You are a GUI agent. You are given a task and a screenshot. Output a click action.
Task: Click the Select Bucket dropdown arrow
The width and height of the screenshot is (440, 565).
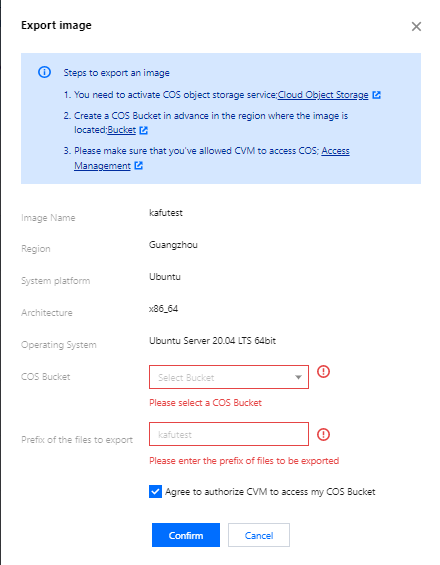click(x=298, y=377)
